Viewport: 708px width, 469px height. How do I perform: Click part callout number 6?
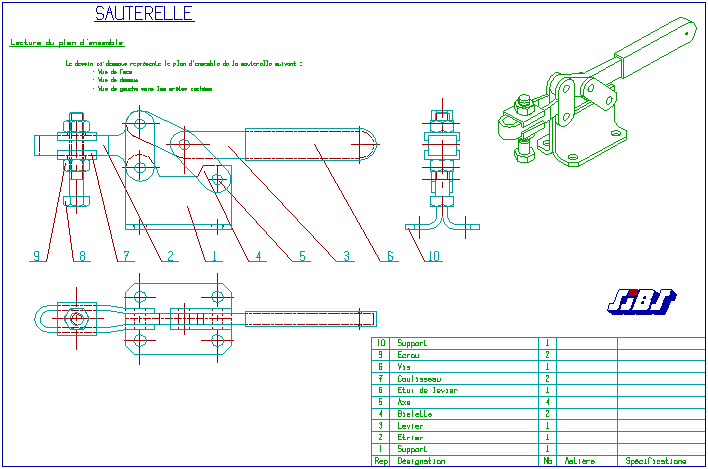point(391,257)
